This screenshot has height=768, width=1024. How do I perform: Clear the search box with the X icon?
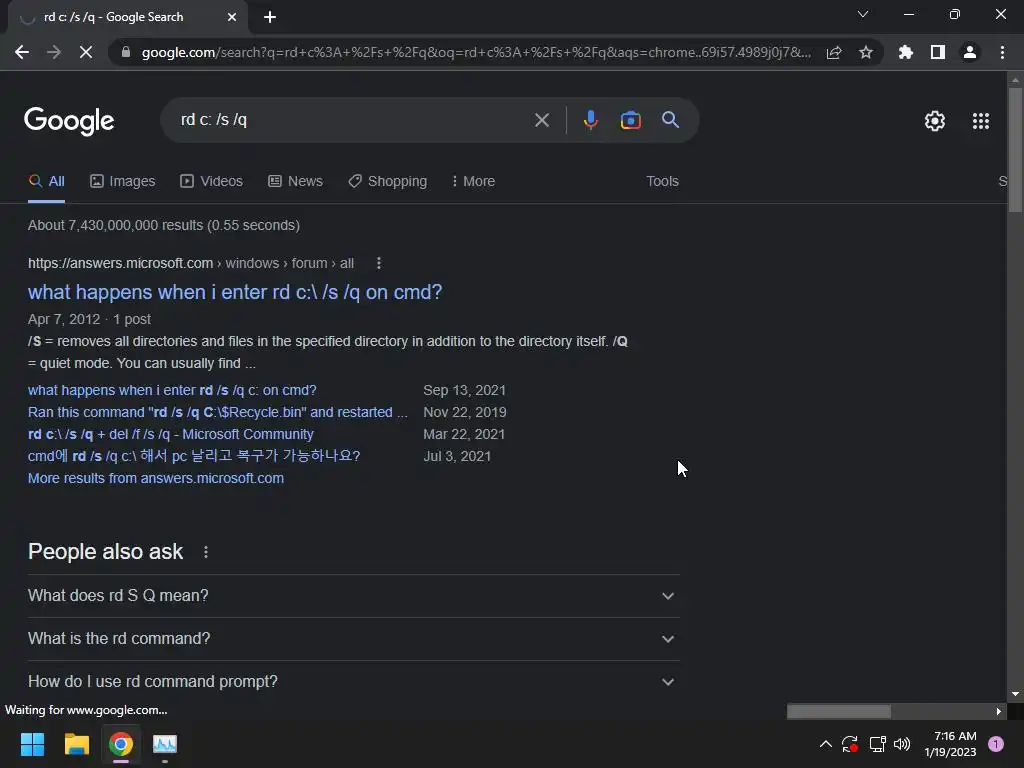[x=541, y=120]
